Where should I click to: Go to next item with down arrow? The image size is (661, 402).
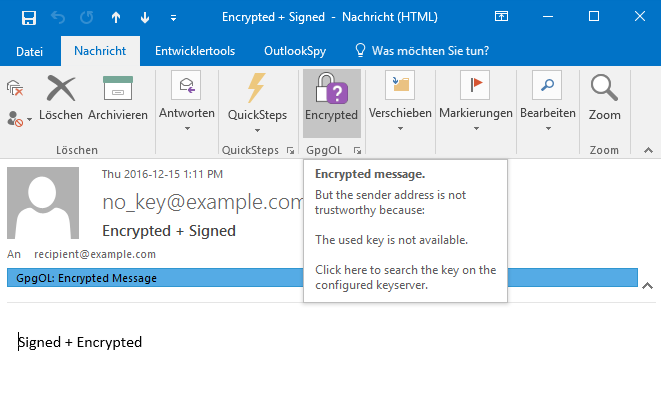tap(145, 17)
